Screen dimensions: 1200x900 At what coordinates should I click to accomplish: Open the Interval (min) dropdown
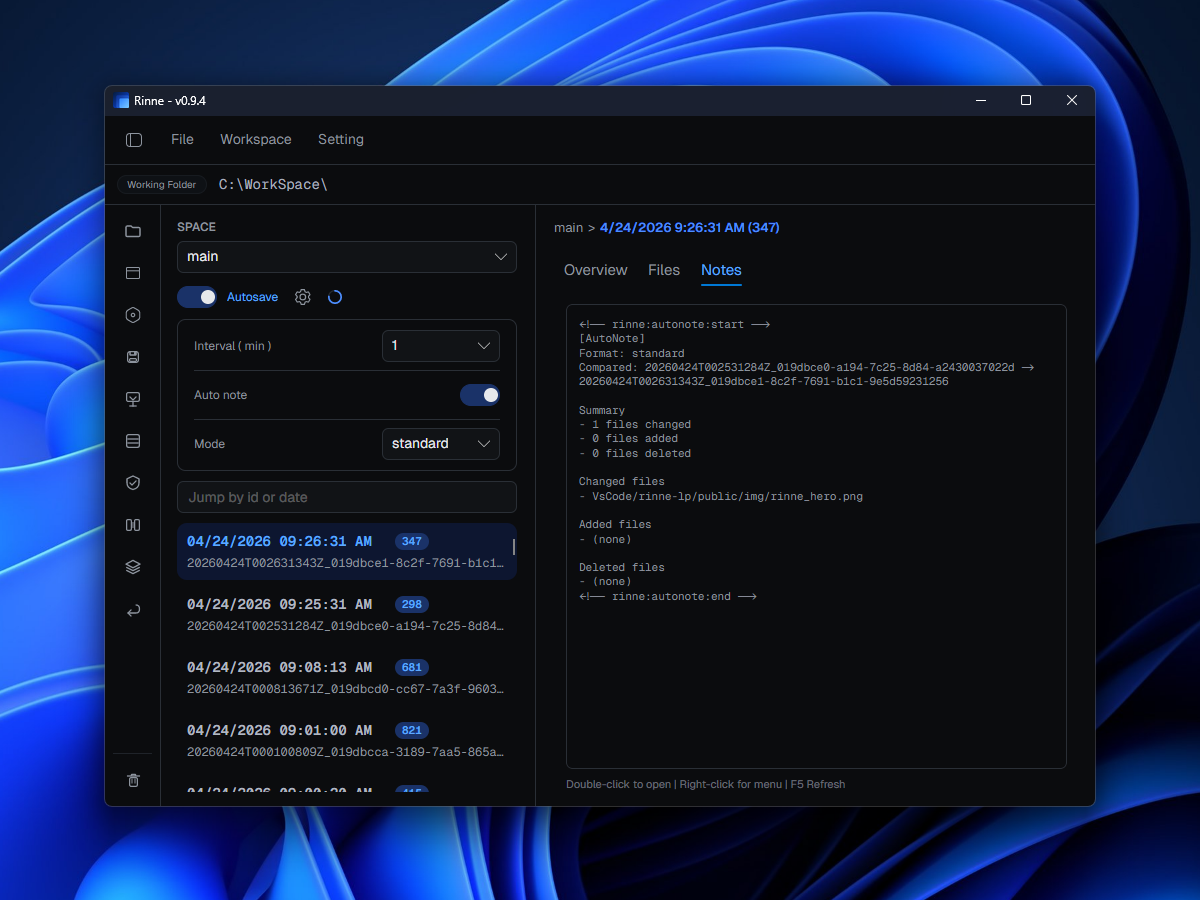tap(441, 346)
